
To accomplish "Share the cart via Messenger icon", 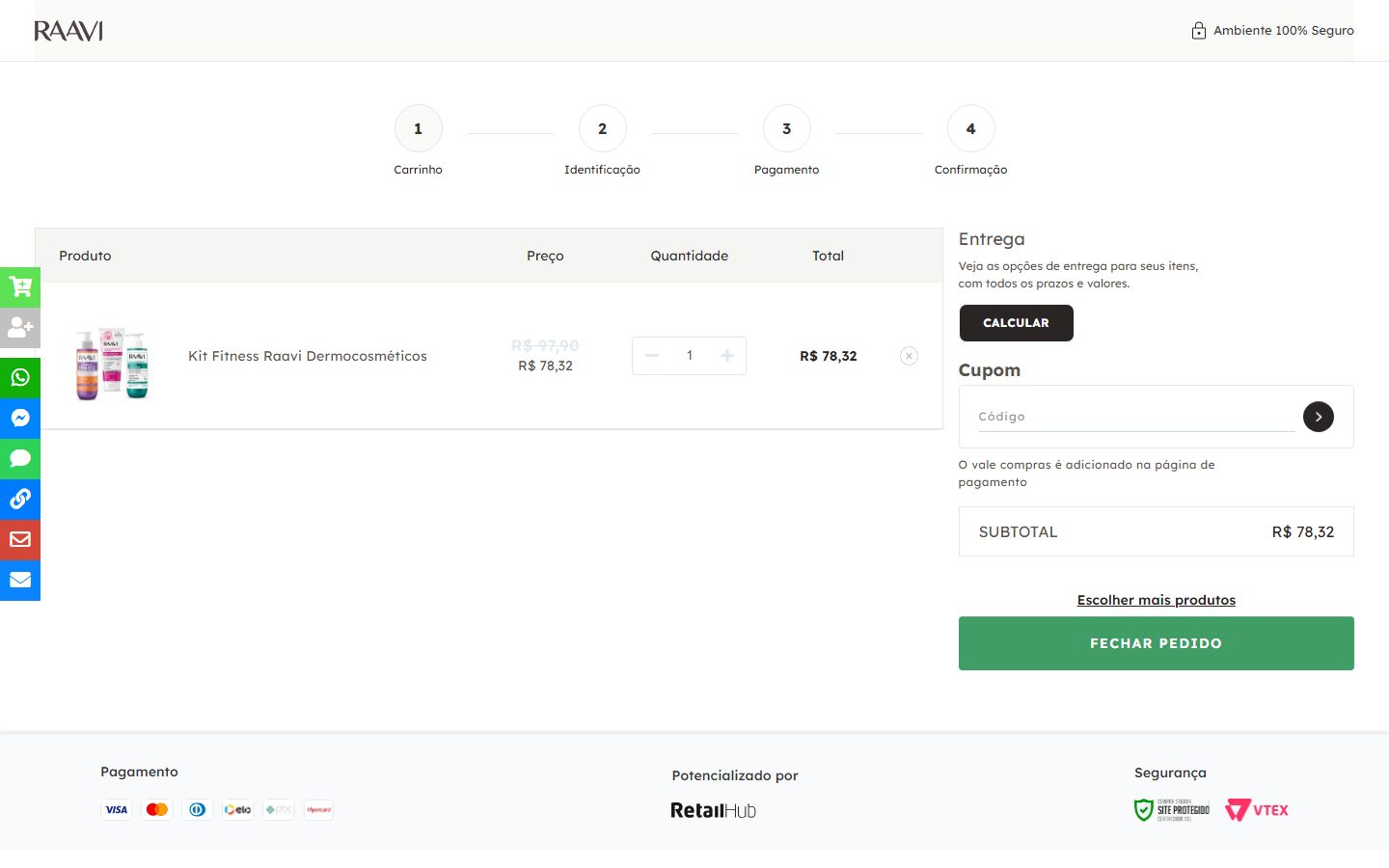I will coord(20,418).
